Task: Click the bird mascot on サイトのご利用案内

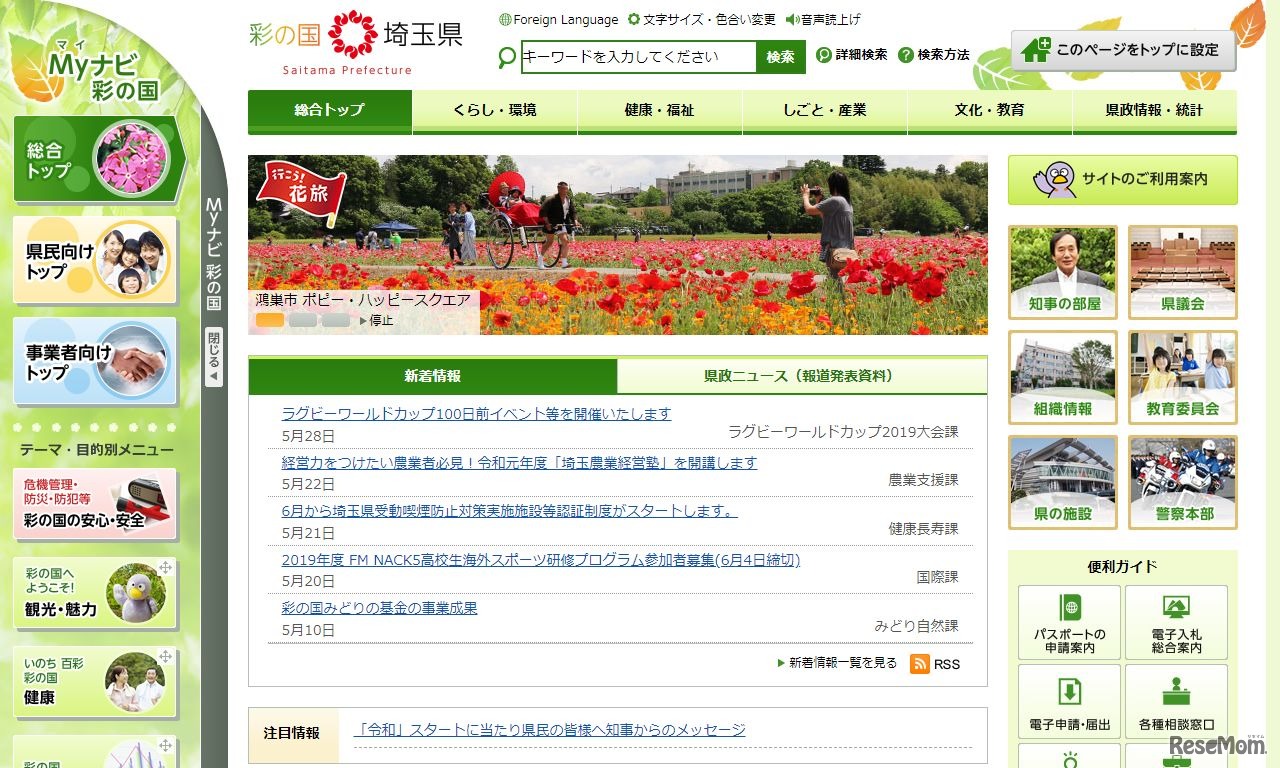Action: coord(1055,180)
